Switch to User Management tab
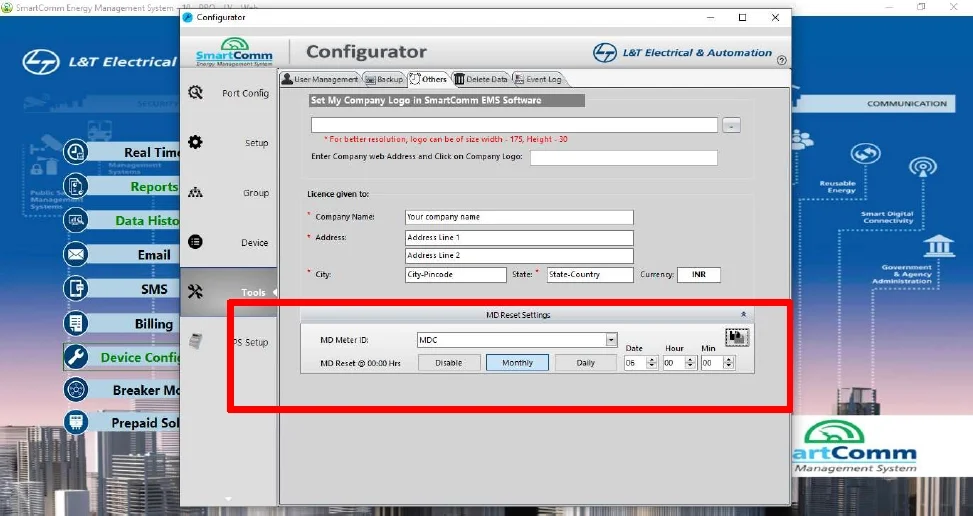973x516 pixels. [320, 79]
